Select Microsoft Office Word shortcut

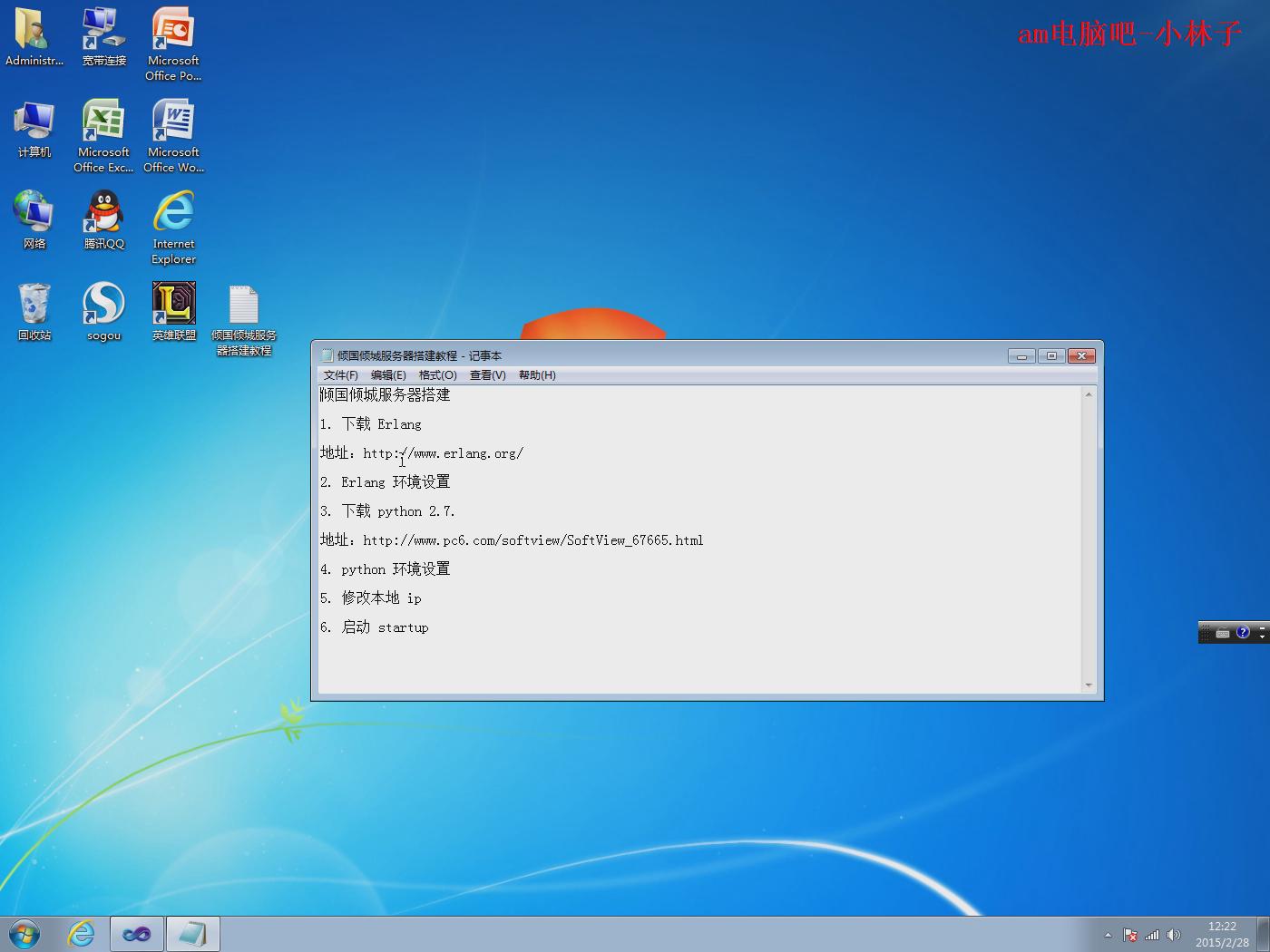[173, 121]
